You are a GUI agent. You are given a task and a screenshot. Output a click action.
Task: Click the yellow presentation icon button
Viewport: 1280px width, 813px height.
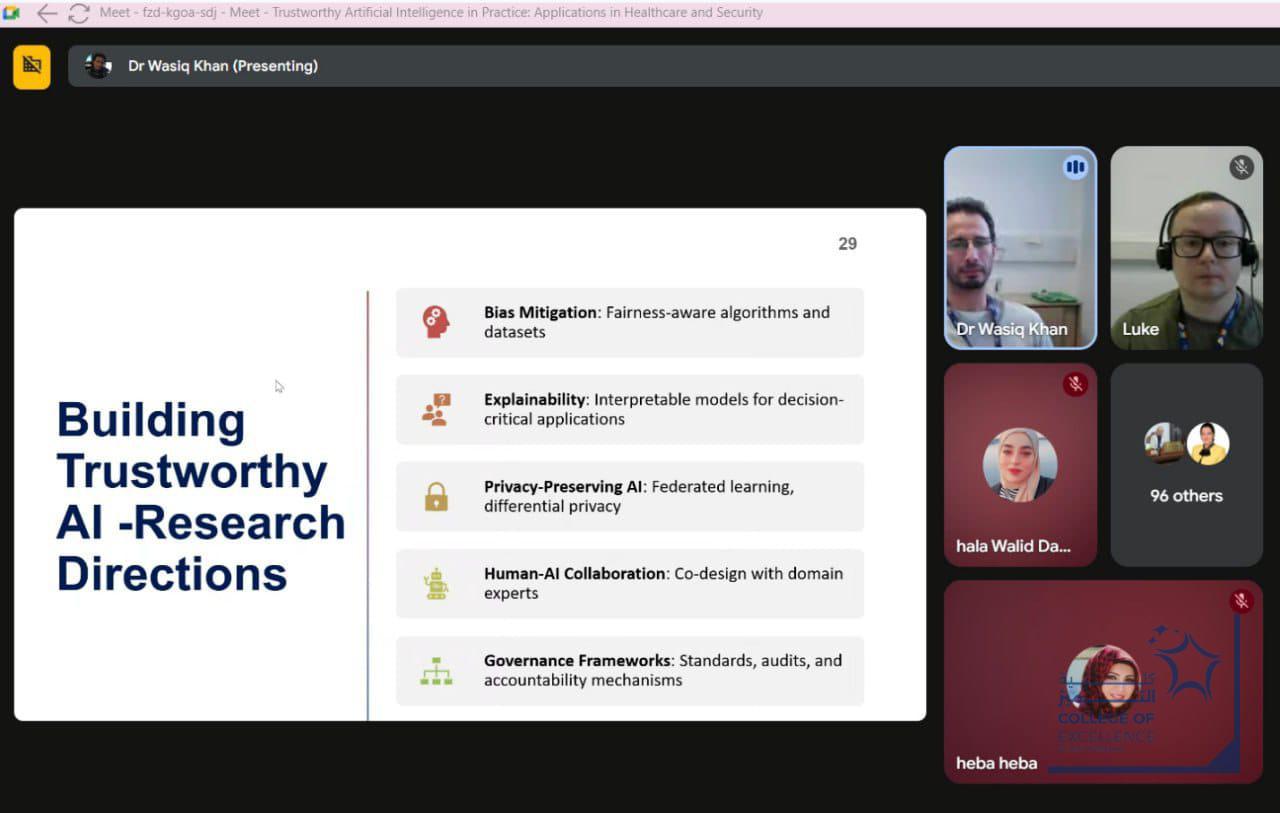(x=32, y=66)
